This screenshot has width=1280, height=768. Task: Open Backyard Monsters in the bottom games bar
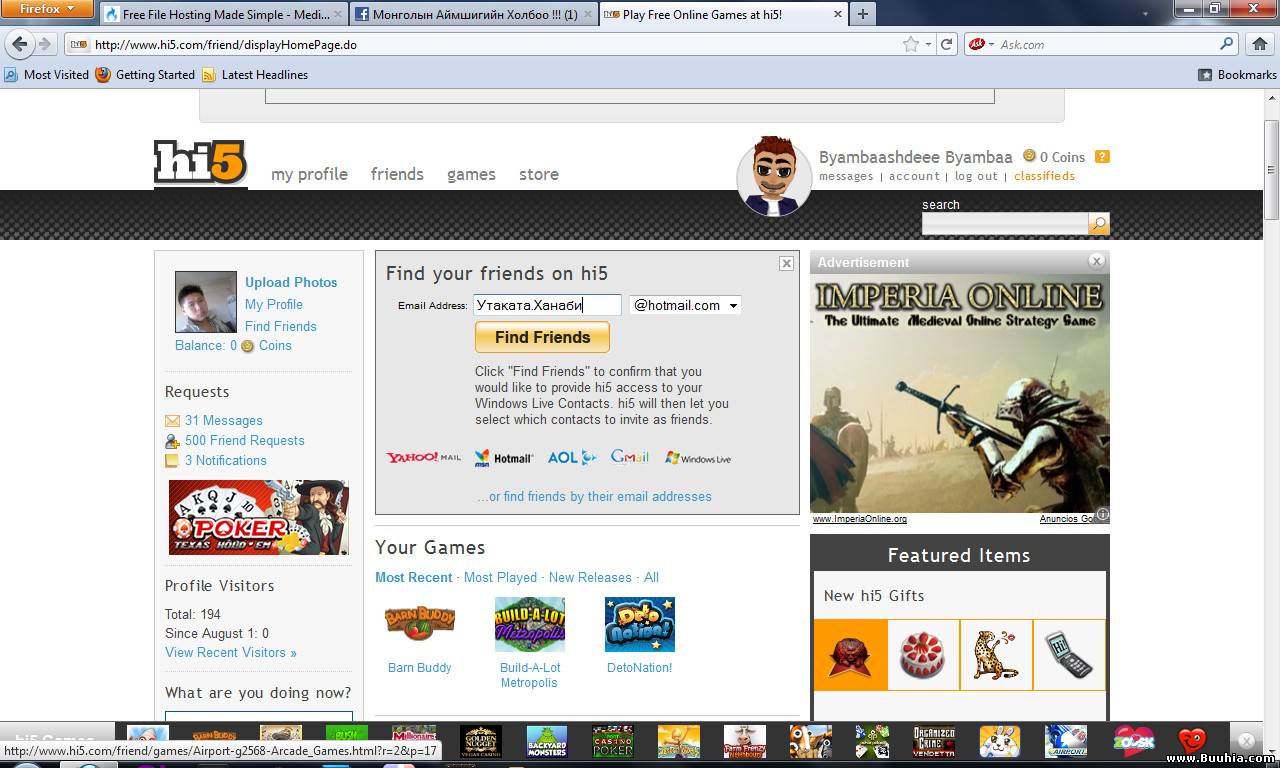pyautogui.click(x=547, y=741)
